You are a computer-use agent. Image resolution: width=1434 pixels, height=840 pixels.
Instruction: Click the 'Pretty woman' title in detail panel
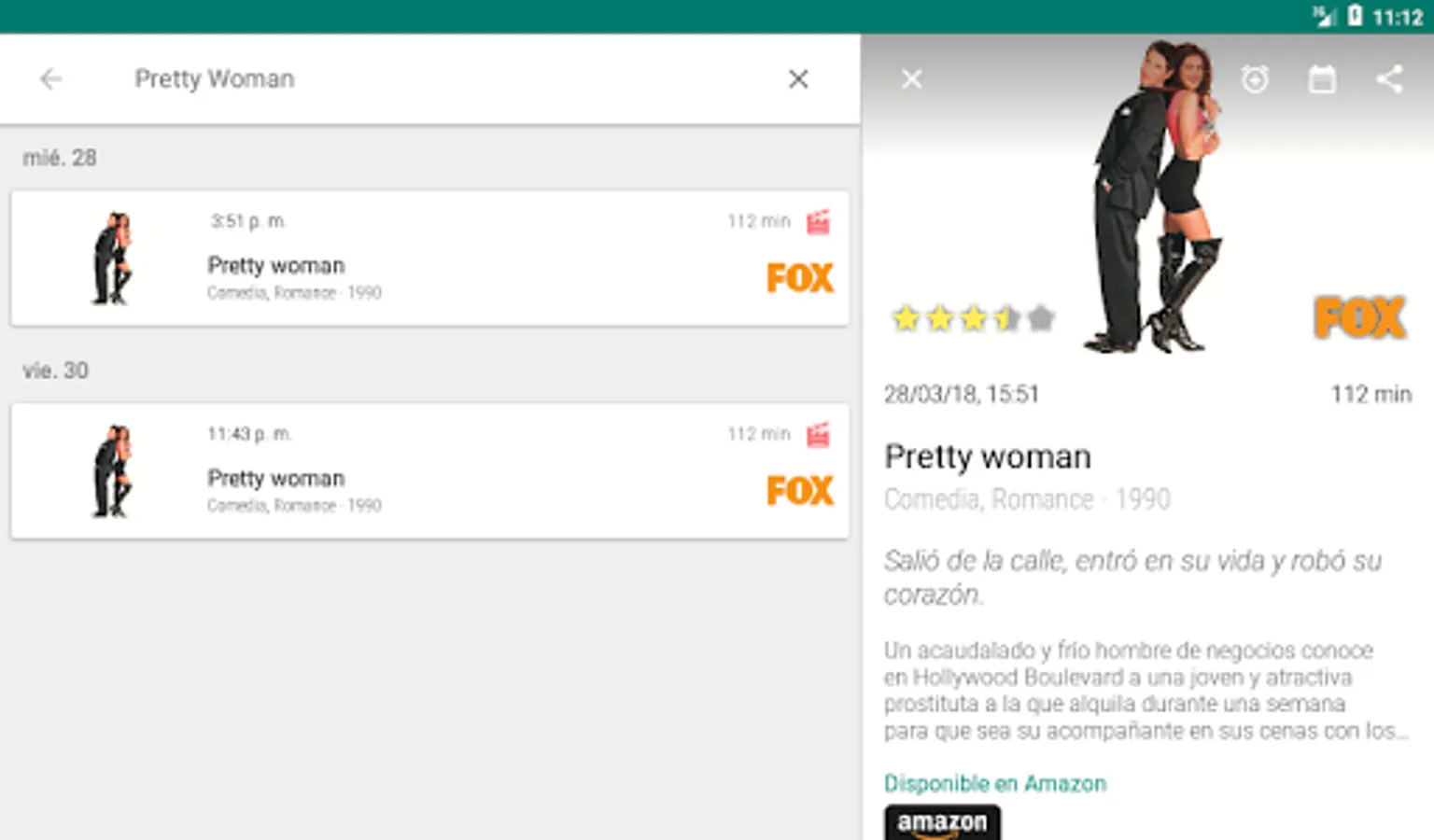tap(988, 457)
